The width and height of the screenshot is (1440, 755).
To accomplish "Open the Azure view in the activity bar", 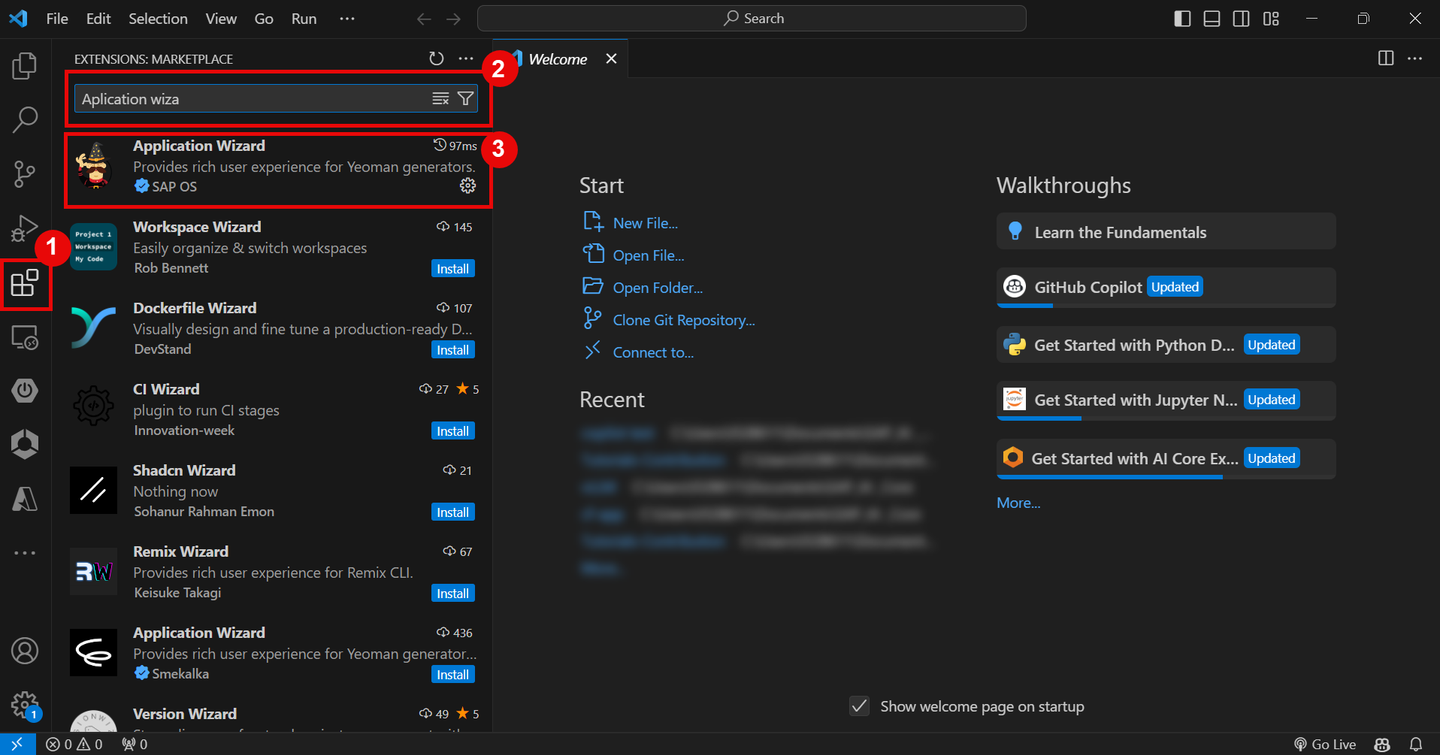I will pos(25,498).
